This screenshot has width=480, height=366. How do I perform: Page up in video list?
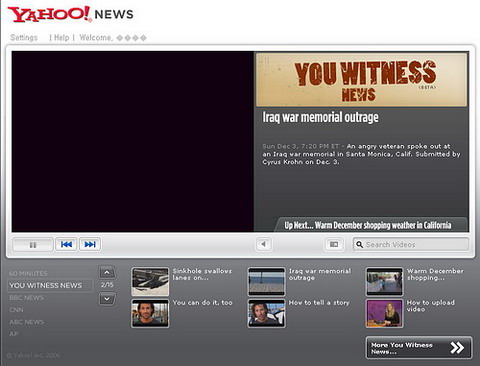(x=107, y=272)
